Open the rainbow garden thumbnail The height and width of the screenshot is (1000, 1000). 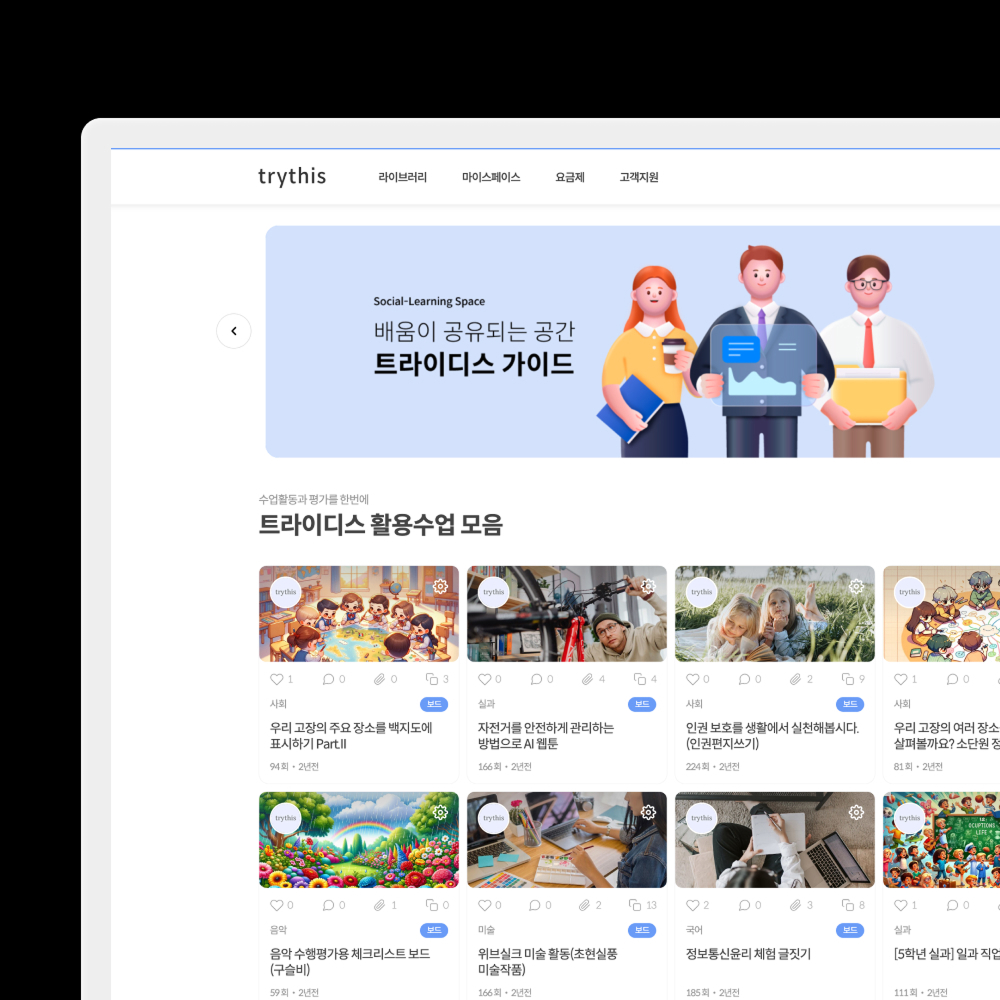(x=358, y=839)
